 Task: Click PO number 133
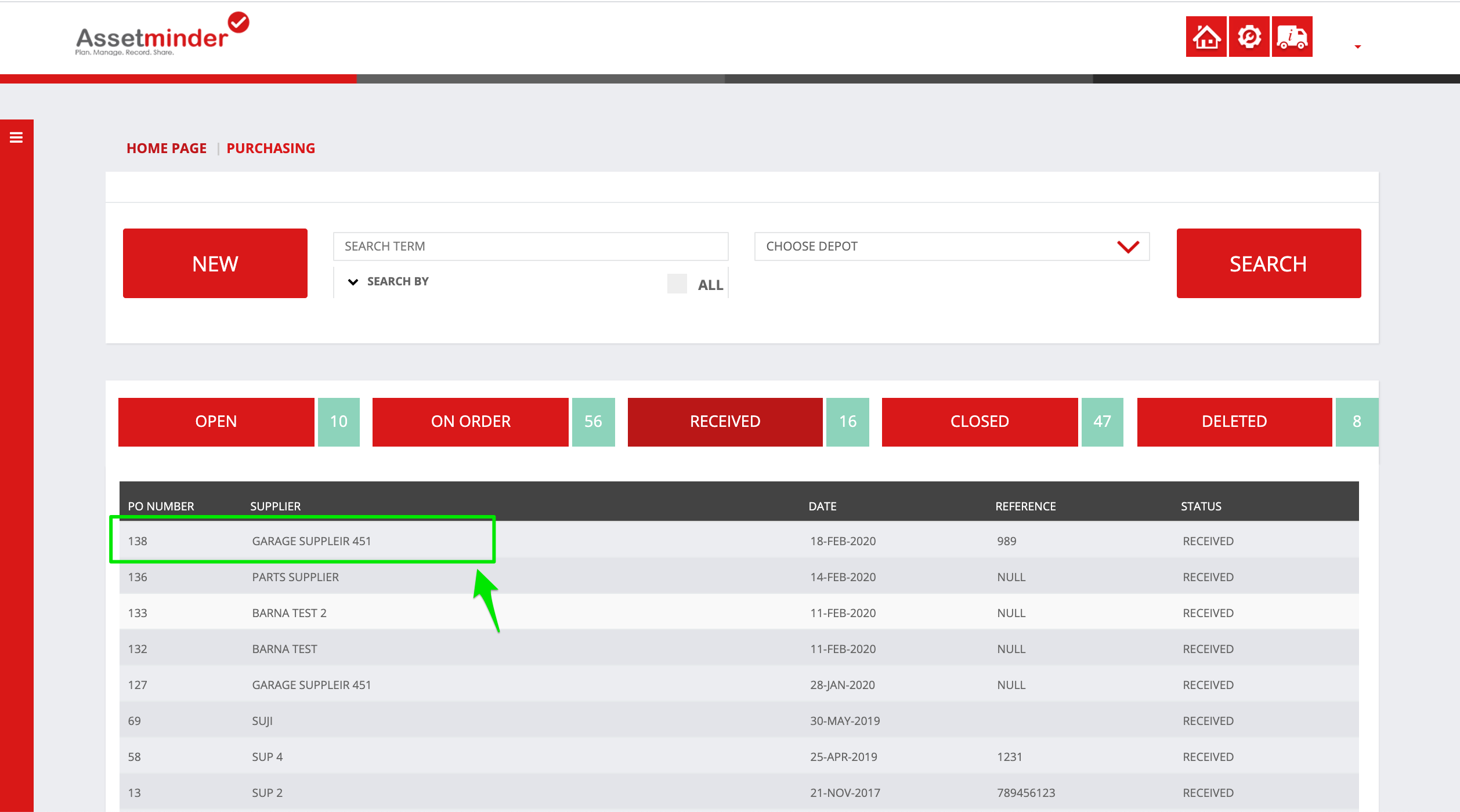138,613
